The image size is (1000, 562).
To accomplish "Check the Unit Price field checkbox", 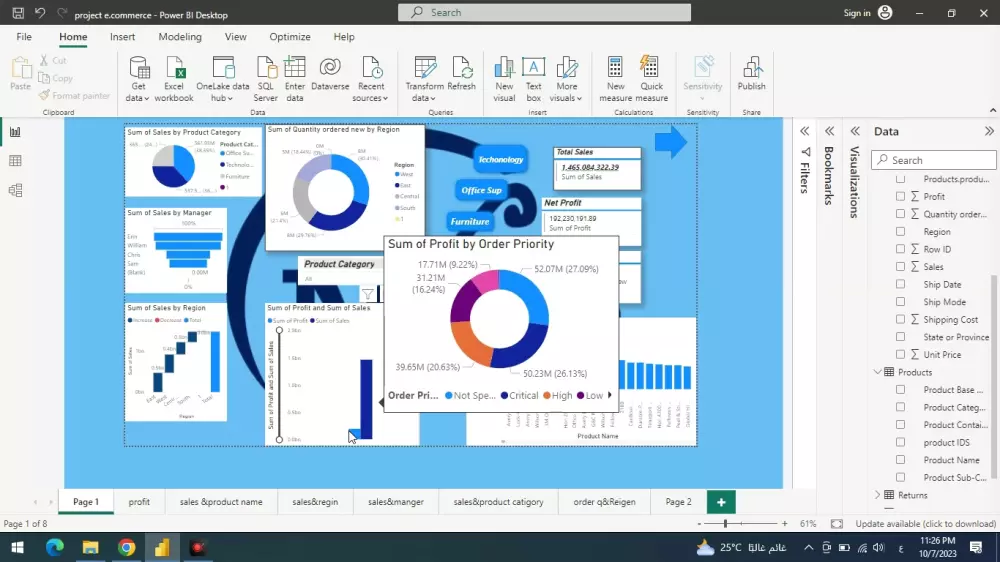I will (x=900, y=354).
